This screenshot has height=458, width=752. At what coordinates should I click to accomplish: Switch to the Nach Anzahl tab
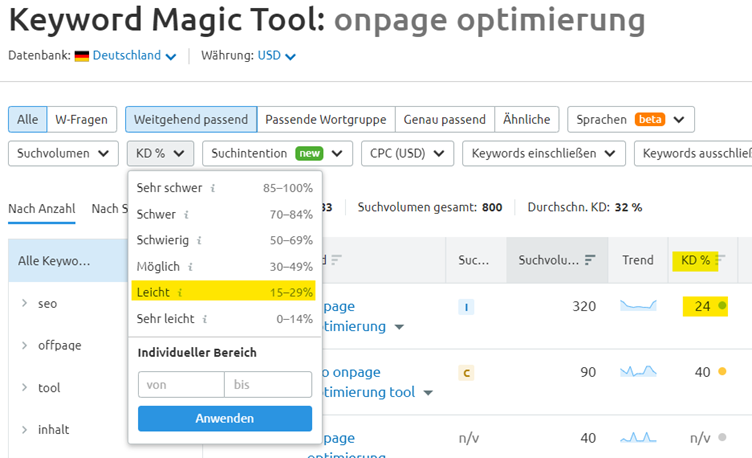pos(42,209)
